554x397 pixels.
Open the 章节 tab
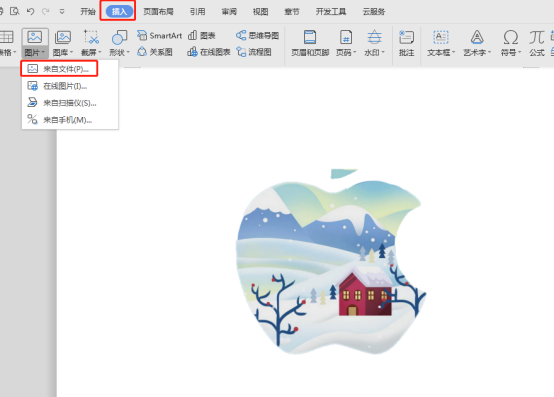point(292,11)
